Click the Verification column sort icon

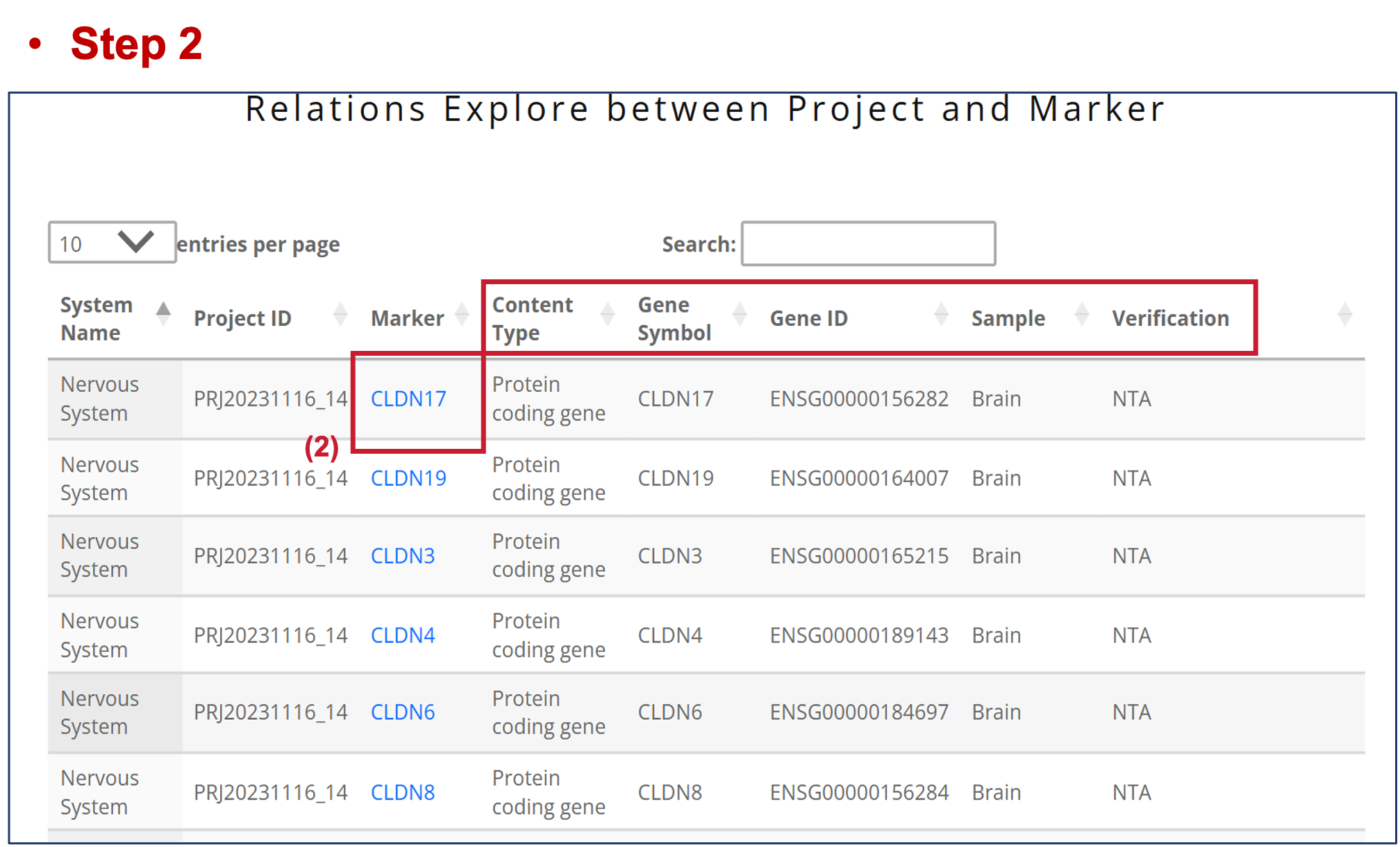click(x=1344, y=315)
